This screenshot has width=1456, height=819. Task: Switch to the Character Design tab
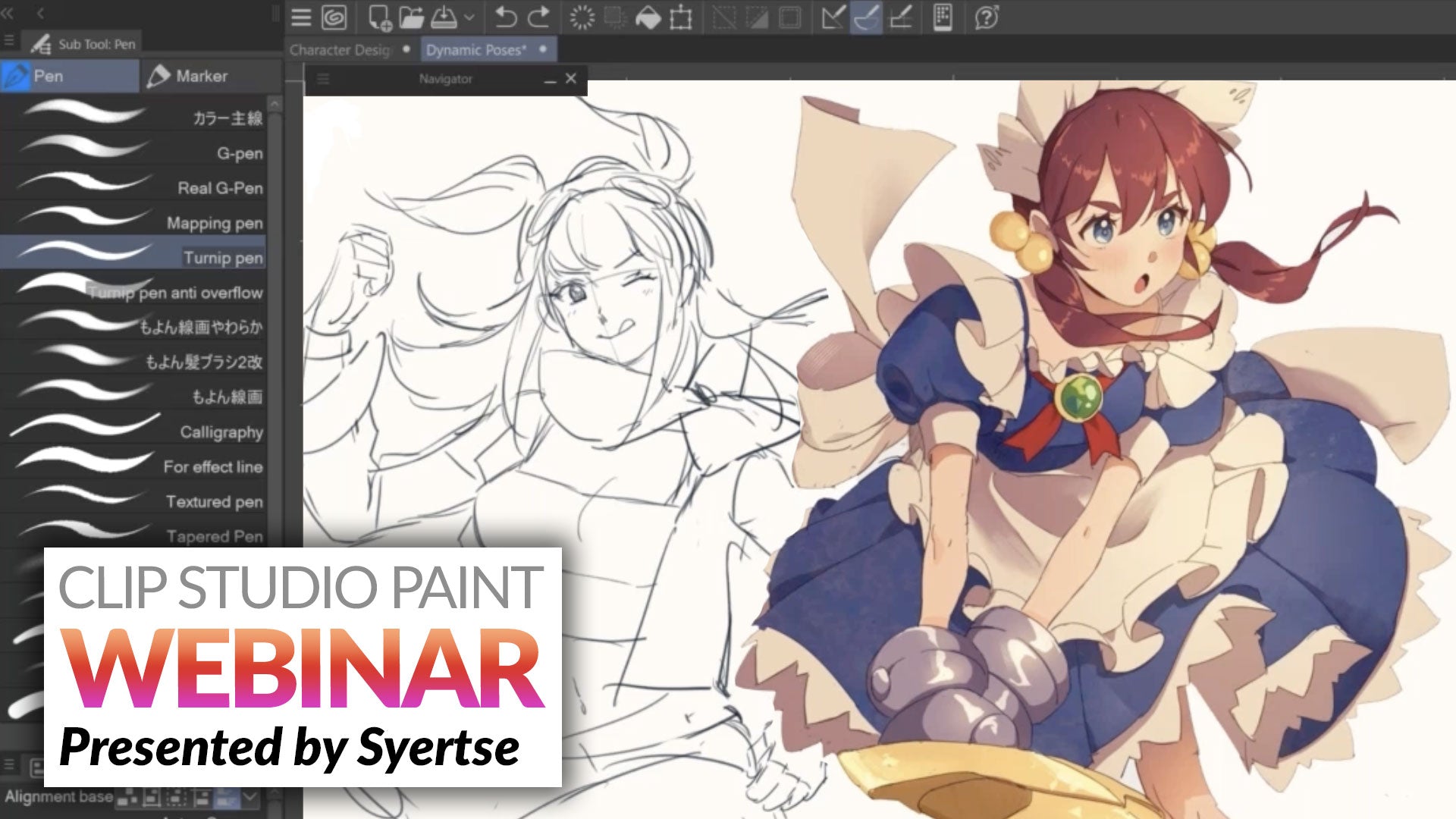[x=340, y=49]
